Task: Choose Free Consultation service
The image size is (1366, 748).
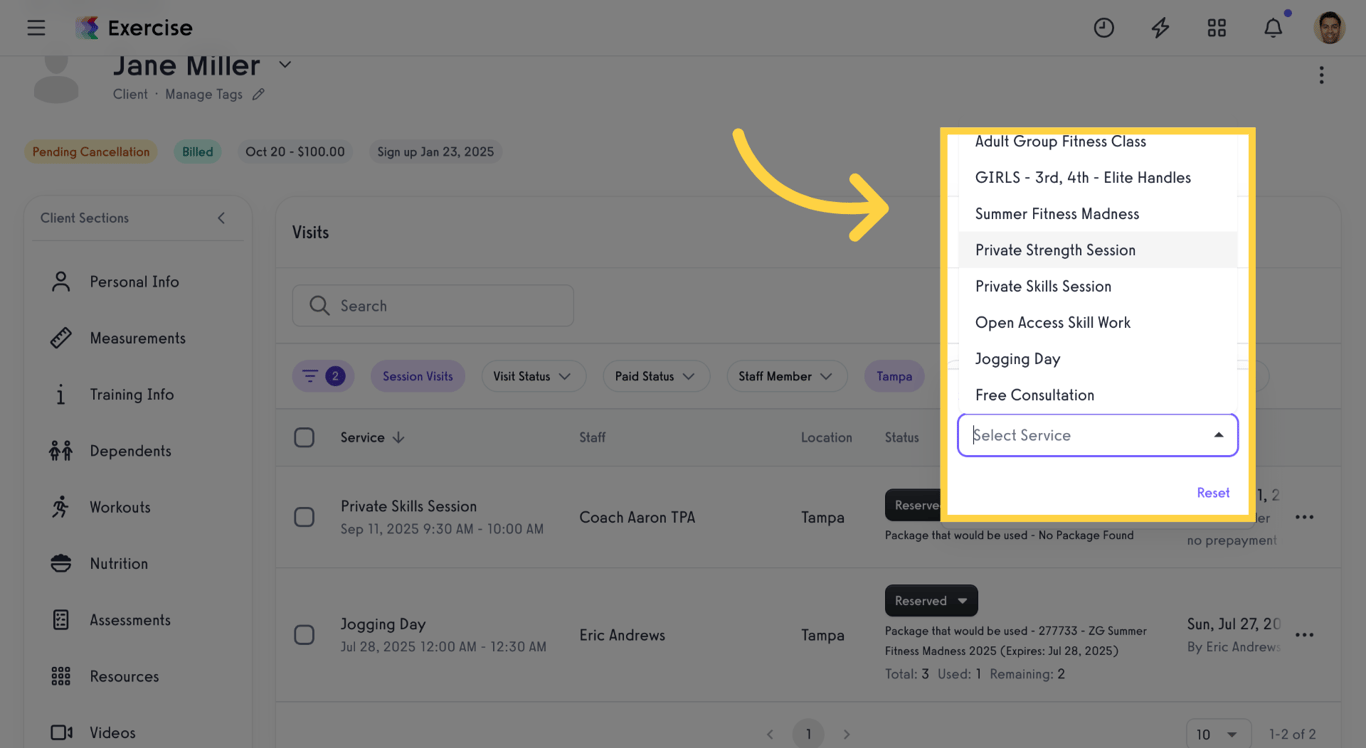Action: (1098, 395)
